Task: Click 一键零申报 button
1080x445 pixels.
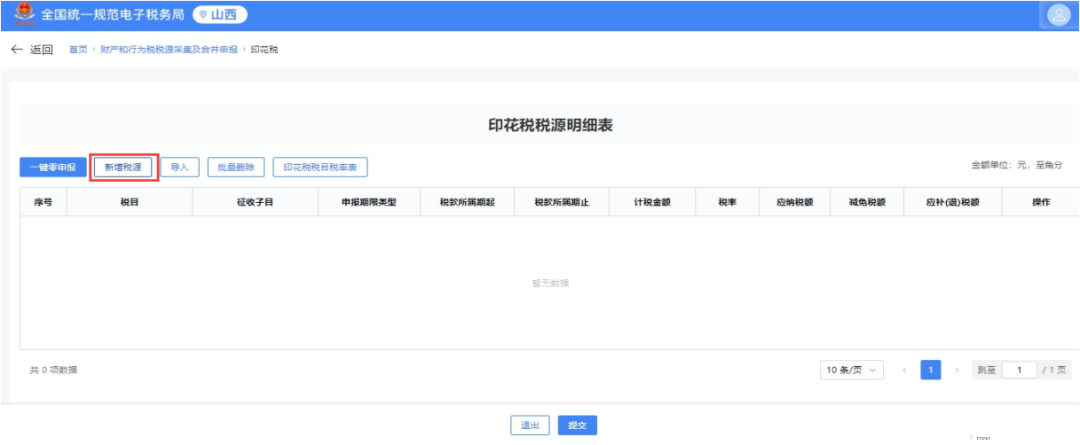Action: [53, 167]
